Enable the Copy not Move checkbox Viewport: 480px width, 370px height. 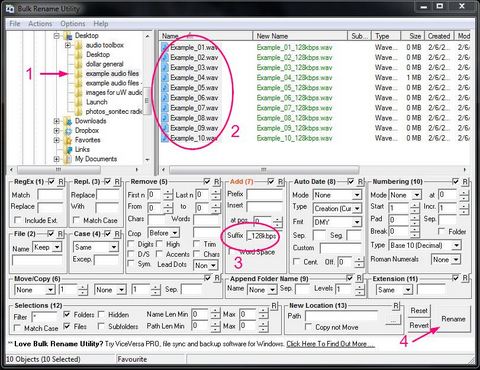(308, 327)
